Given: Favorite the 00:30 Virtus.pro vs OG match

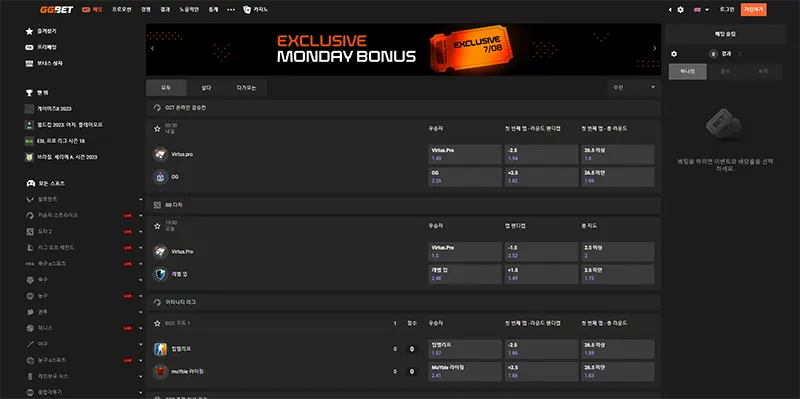Looking at the screenshot, I should (157, 129).
